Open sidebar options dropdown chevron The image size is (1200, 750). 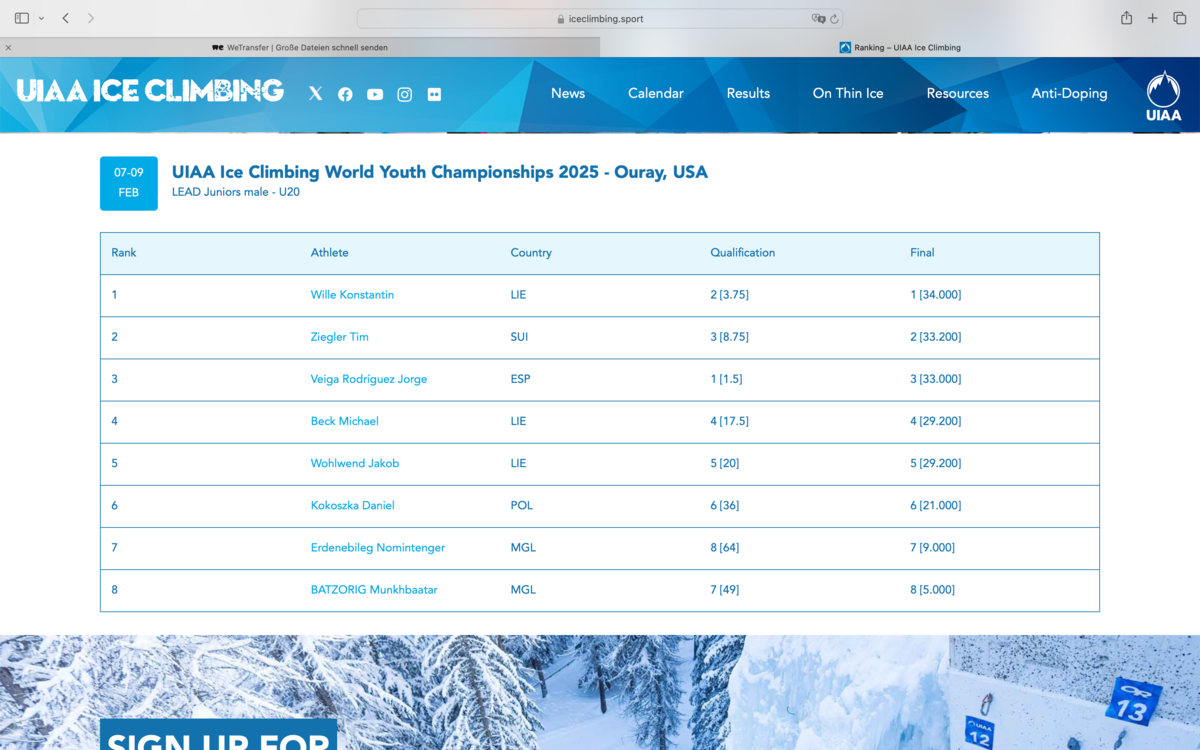41,18
